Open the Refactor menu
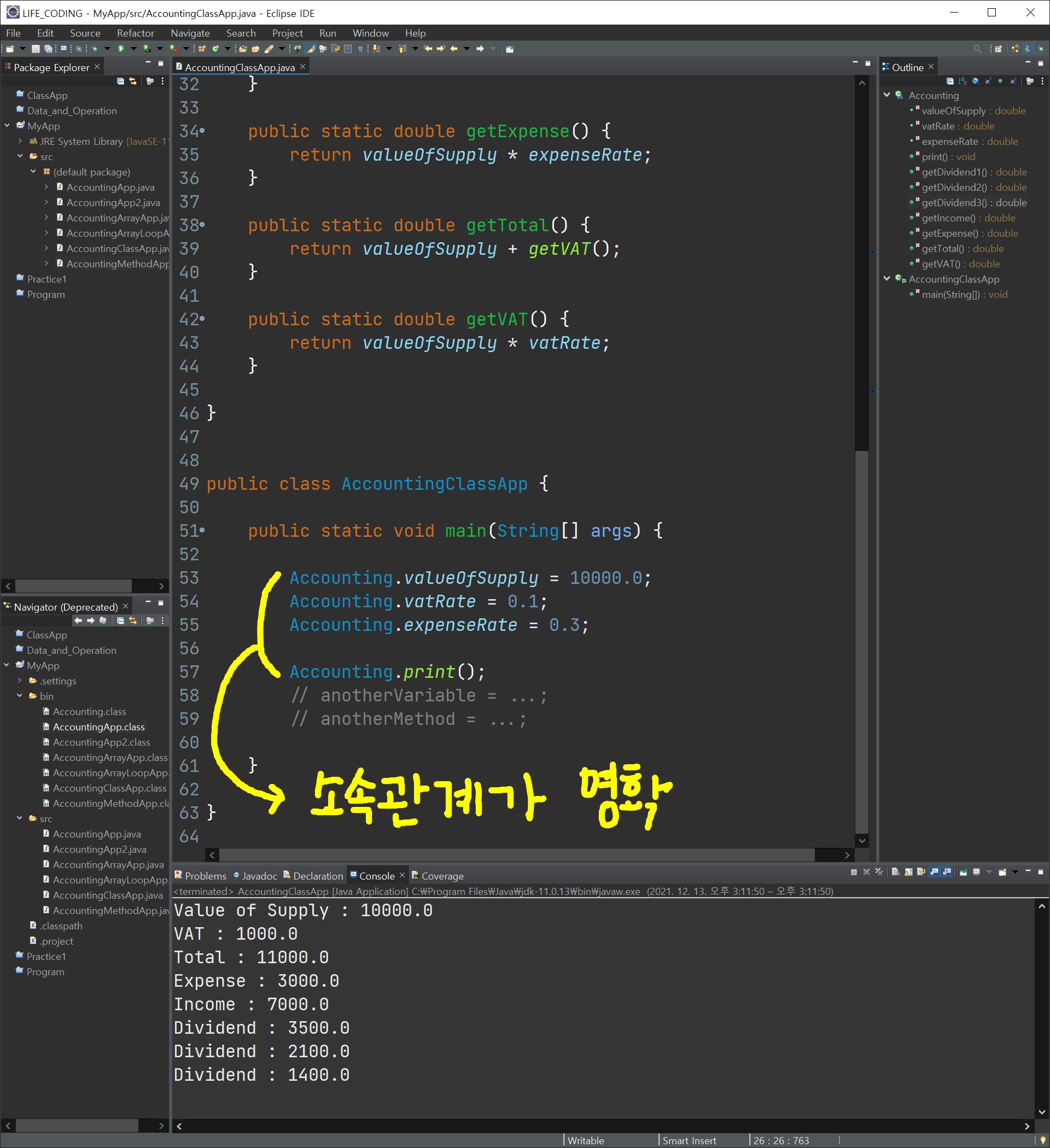This screenshot has height=1148, width=1050. tap(135, 33)
